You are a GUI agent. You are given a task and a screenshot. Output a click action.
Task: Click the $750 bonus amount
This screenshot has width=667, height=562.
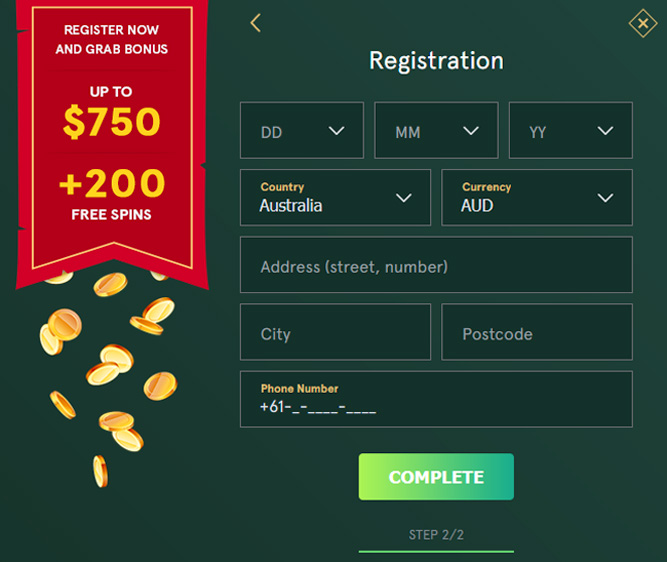point(111,122)
